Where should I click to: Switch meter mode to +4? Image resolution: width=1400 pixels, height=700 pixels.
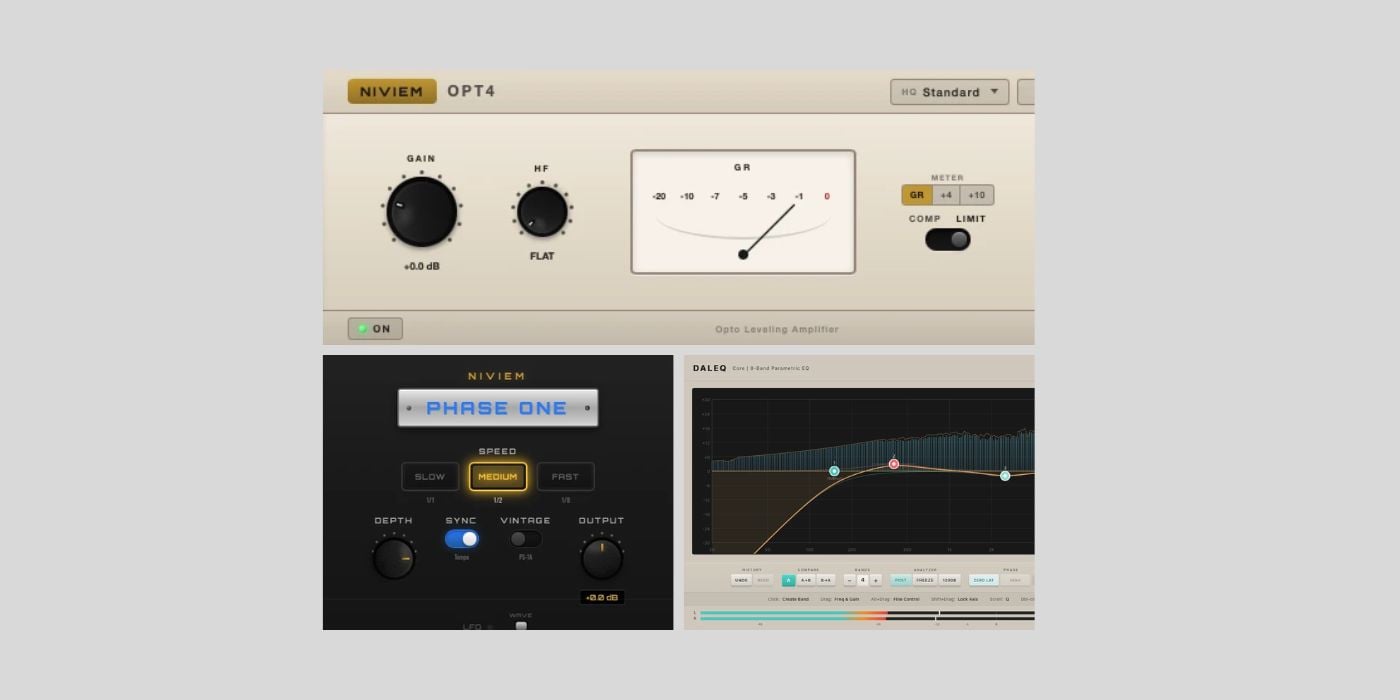(x=946, y=195)
